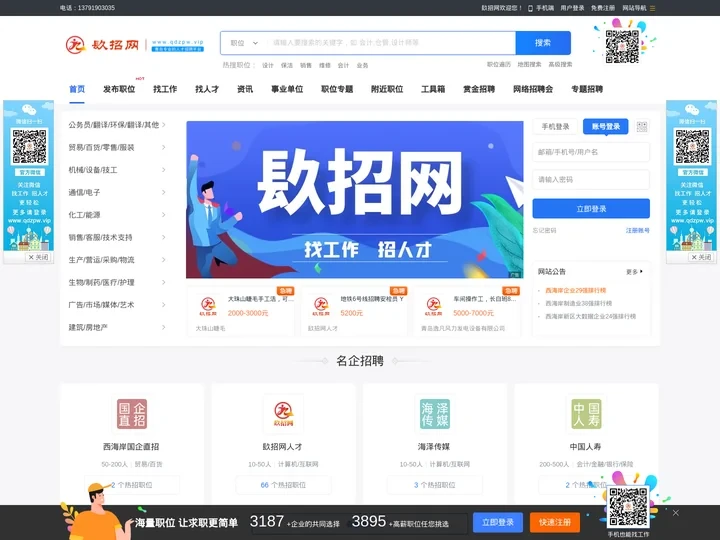
Task: Expand 贸易/百货/零售/服装 category arrow
Action: click(x=164, y=147)
